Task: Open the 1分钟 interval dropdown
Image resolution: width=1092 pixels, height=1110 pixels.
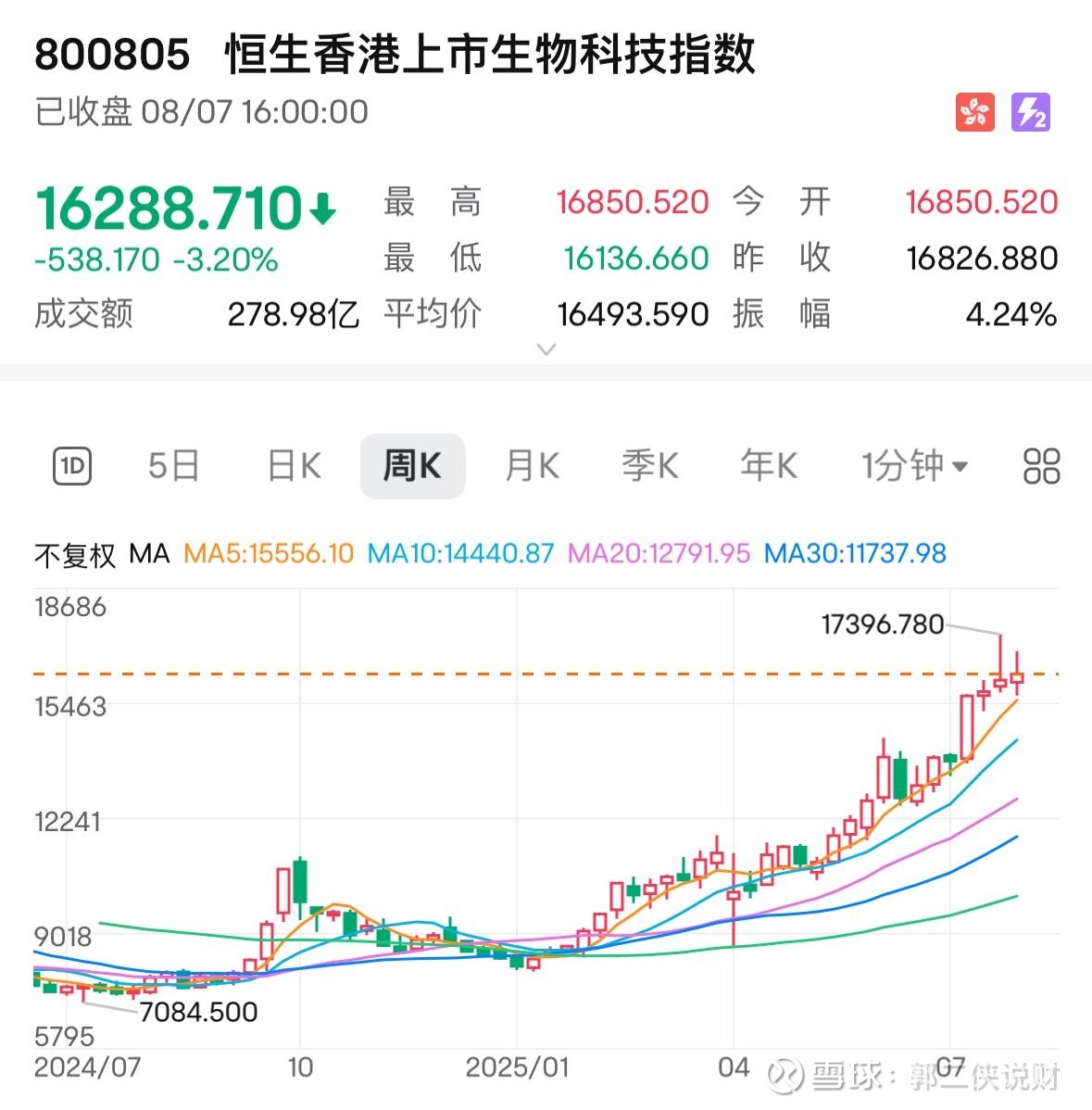Action: pos(914,466)
